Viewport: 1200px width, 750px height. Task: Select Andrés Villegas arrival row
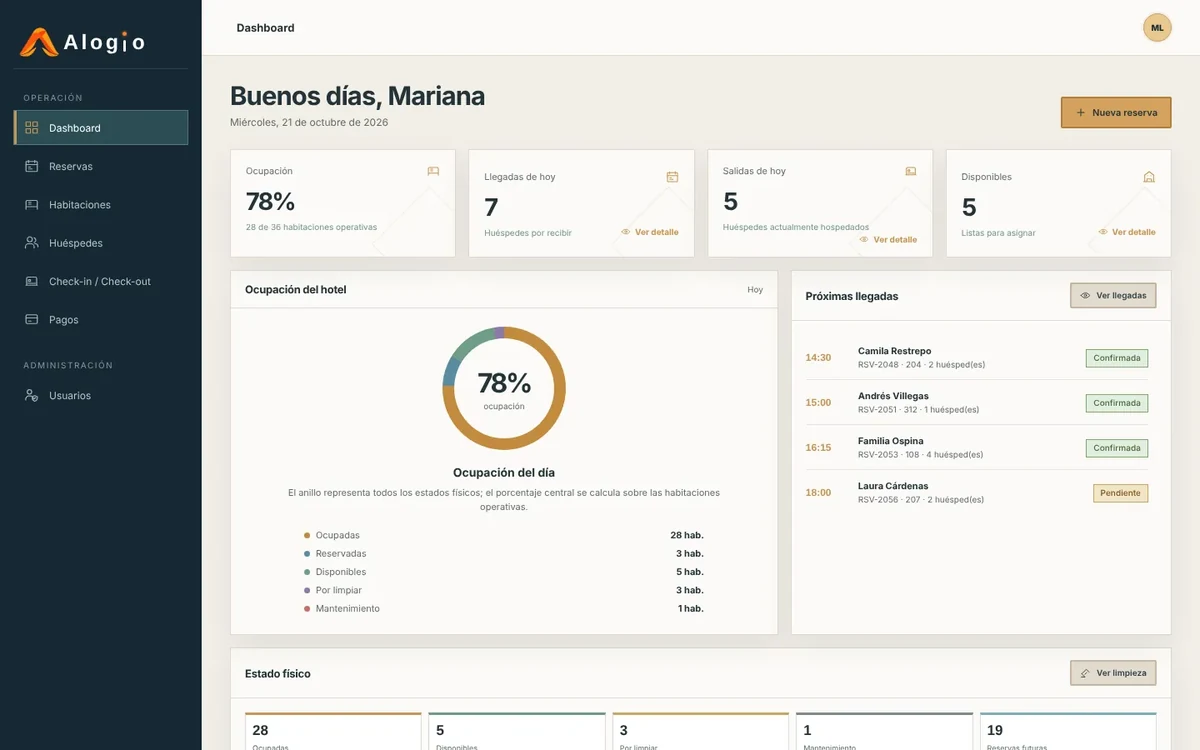point(977,403)
